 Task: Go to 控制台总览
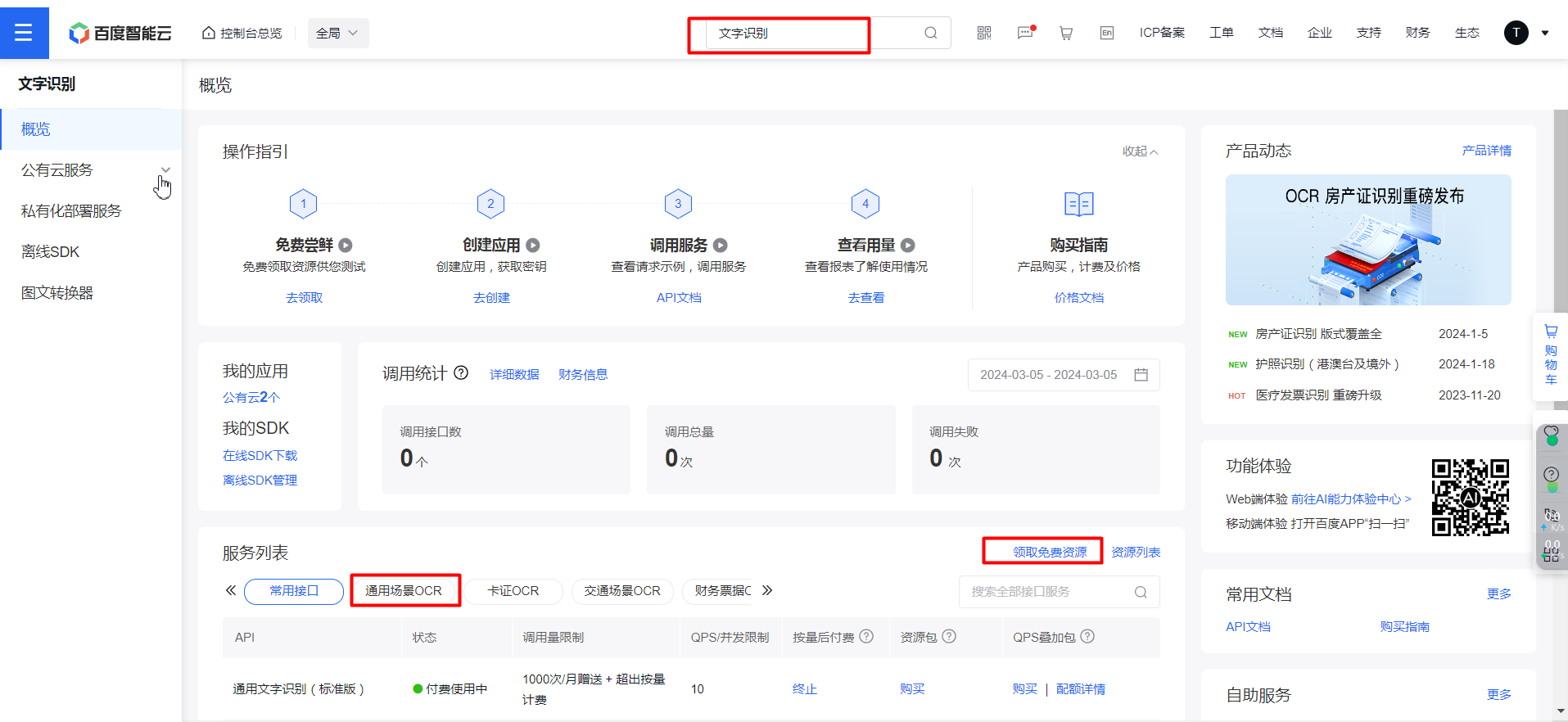[242, 33]
